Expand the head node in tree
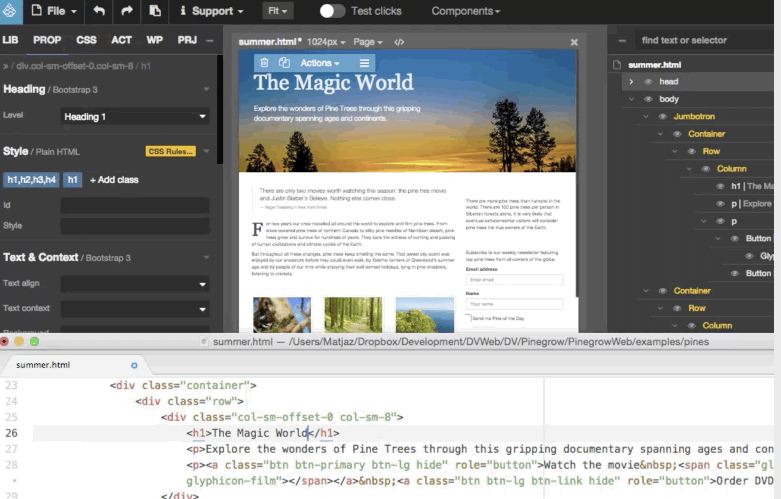Screen dimensions: 781x499 (x=631, y=81)
